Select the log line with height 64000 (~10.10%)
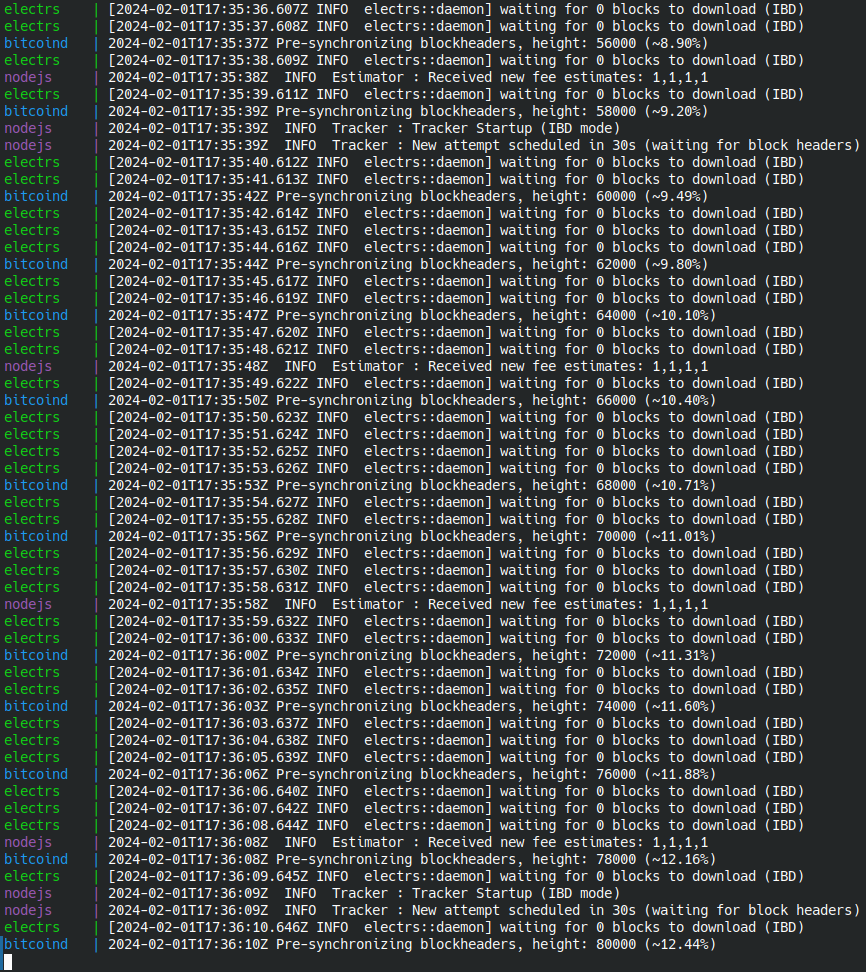866x972 pixels. (360, 315)
